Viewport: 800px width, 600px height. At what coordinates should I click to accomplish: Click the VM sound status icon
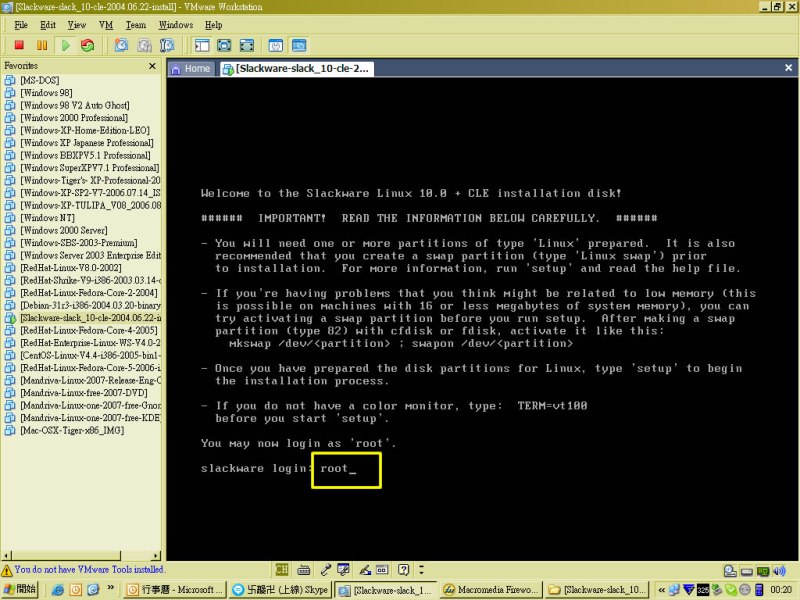(779, 571)
